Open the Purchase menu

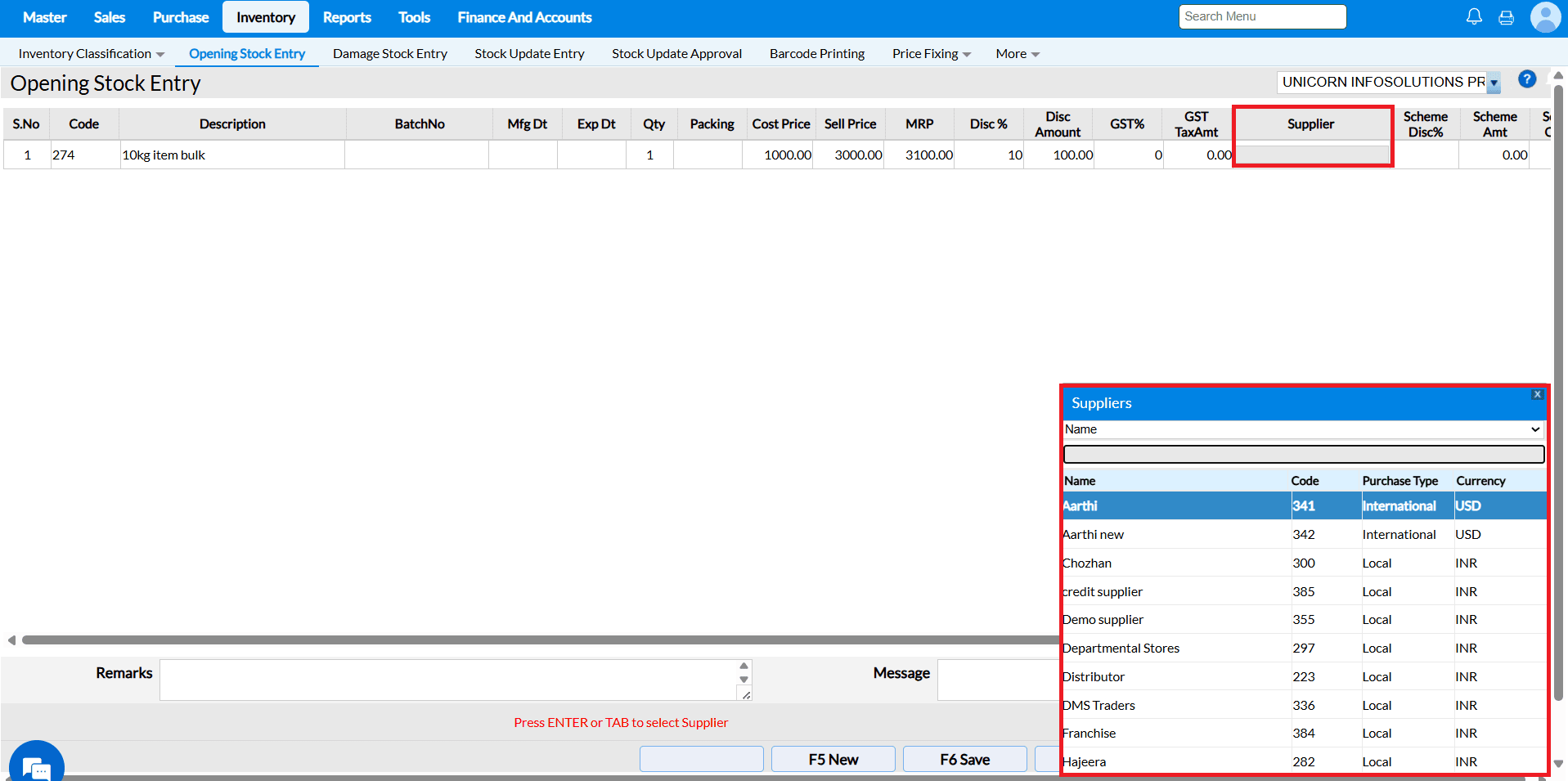tap(181, 17)
